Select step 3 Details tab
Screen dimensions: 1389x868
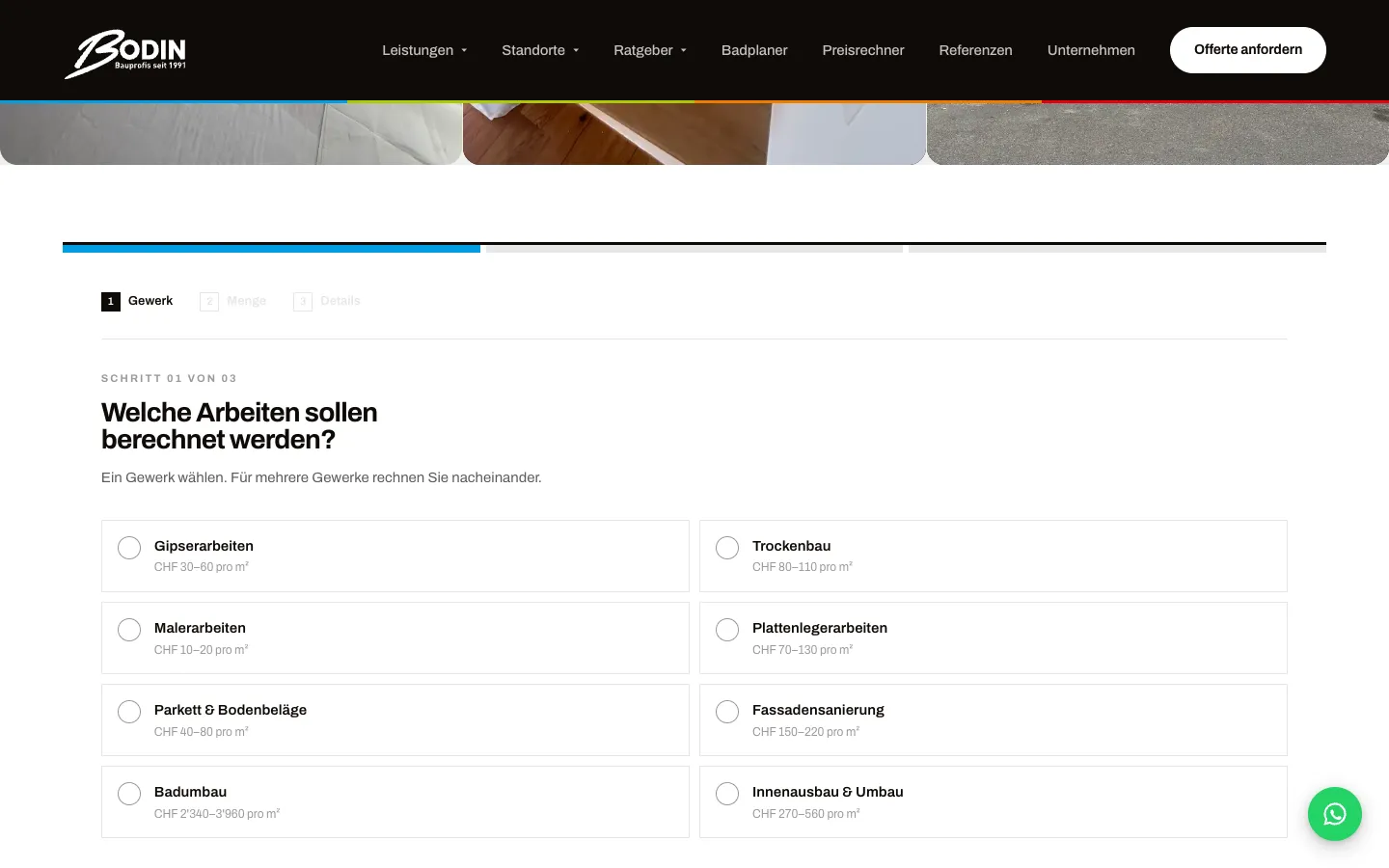click(327, 301)
